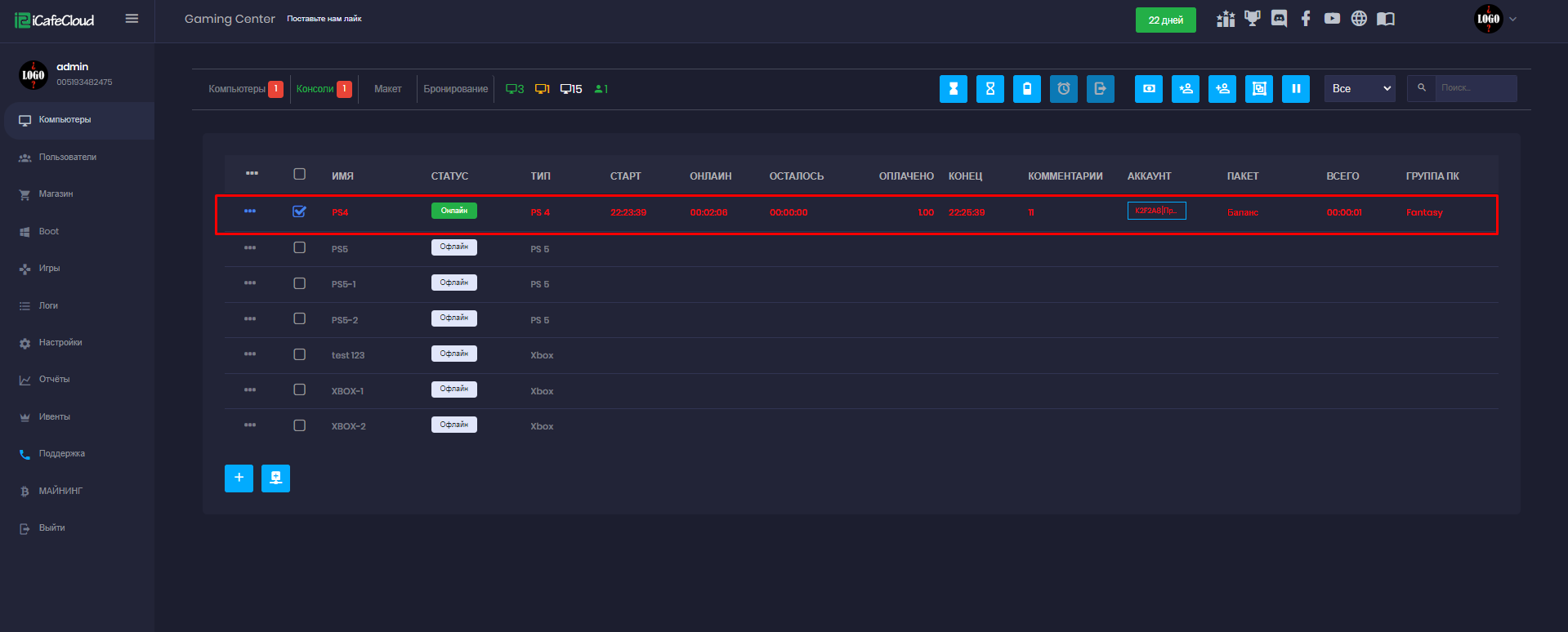The image size is (1568, 632).
Task: Open the trophy icon in header
Action: (1252, 19)
